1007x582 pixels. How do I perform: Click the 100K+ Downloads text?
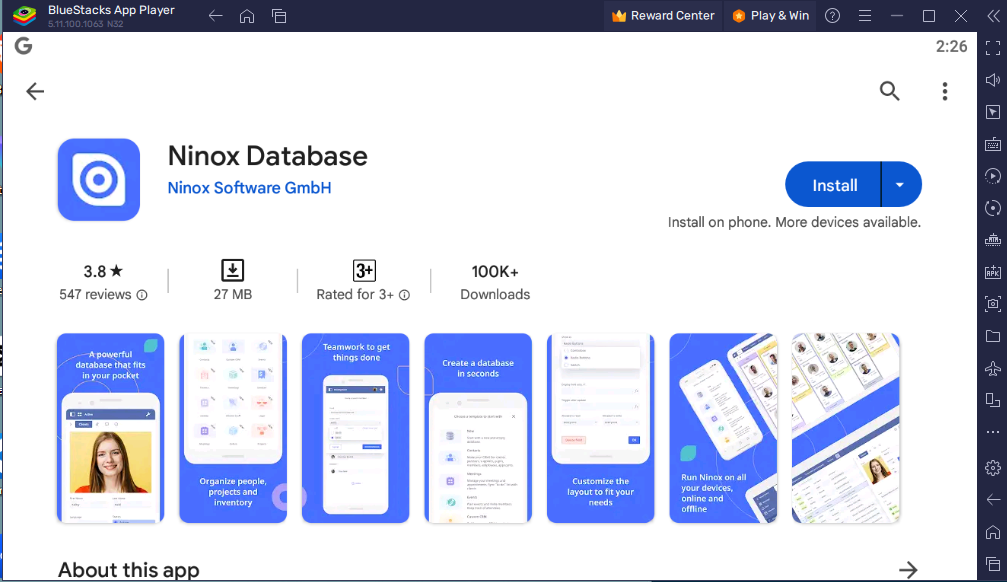point(495,283)
